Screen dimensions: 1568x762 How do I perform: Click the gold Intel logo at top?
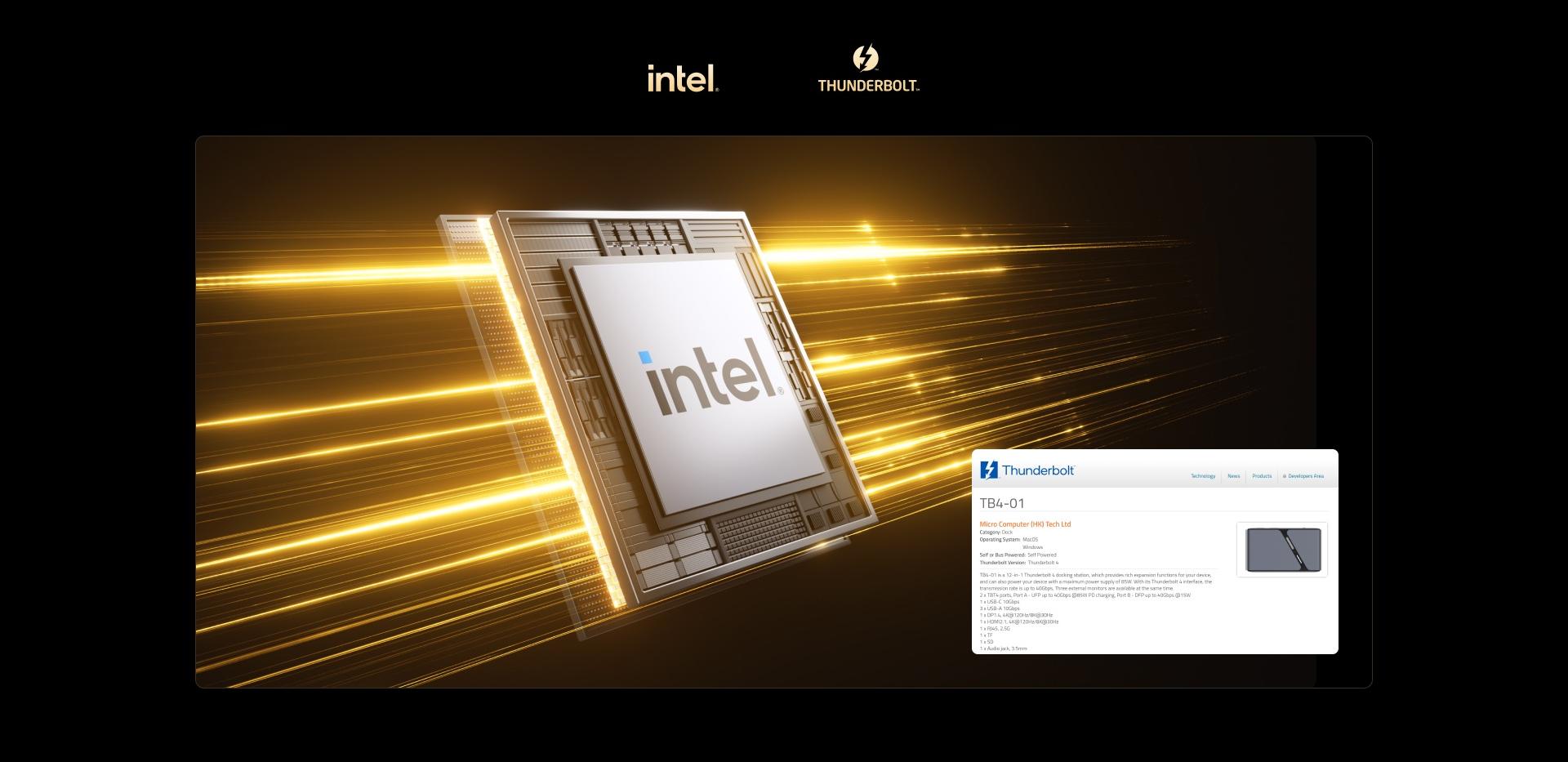(x=683, y=78)
